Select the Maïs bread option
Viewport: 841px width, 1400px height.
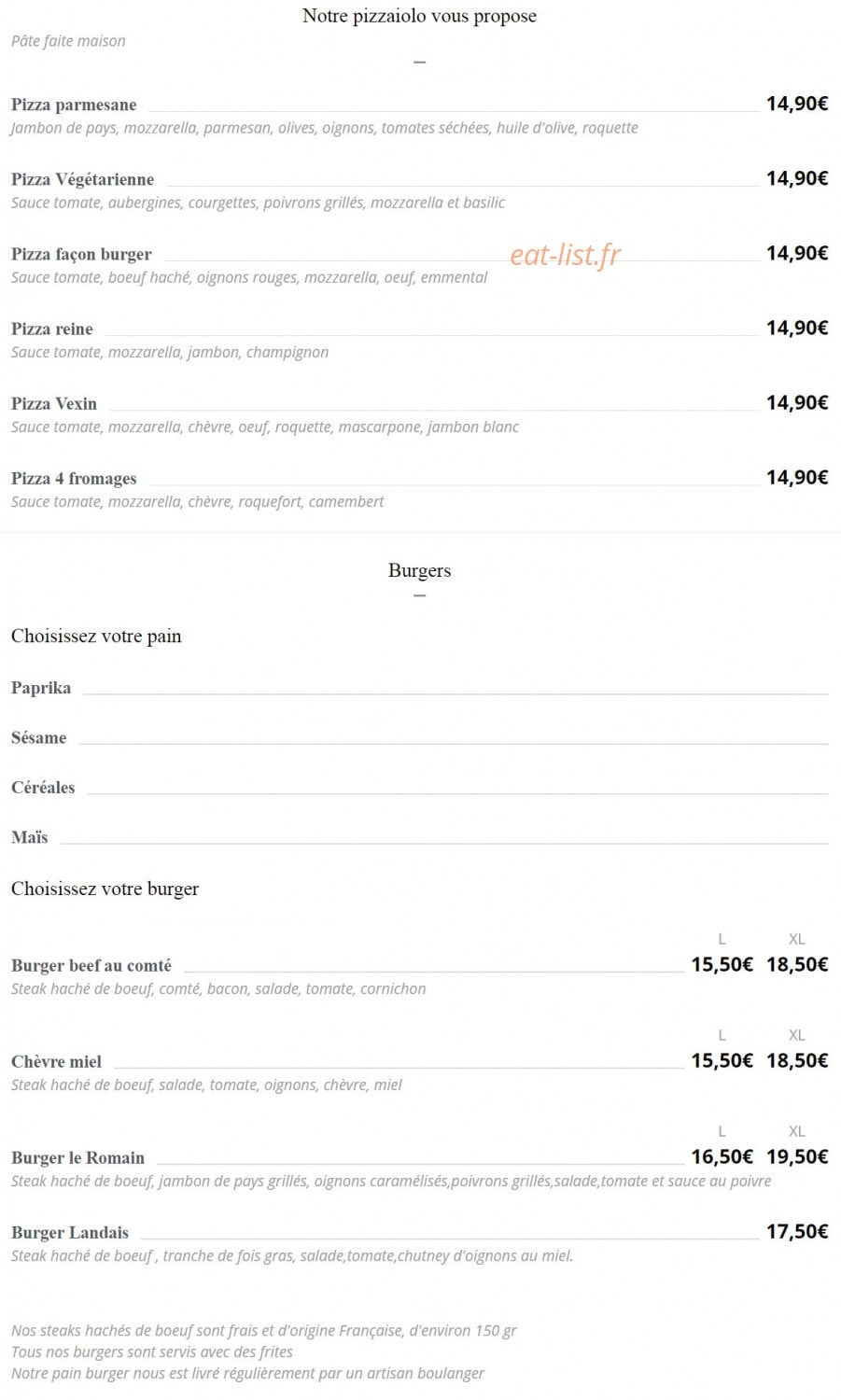pyautogui.click(x=30, y=837)
